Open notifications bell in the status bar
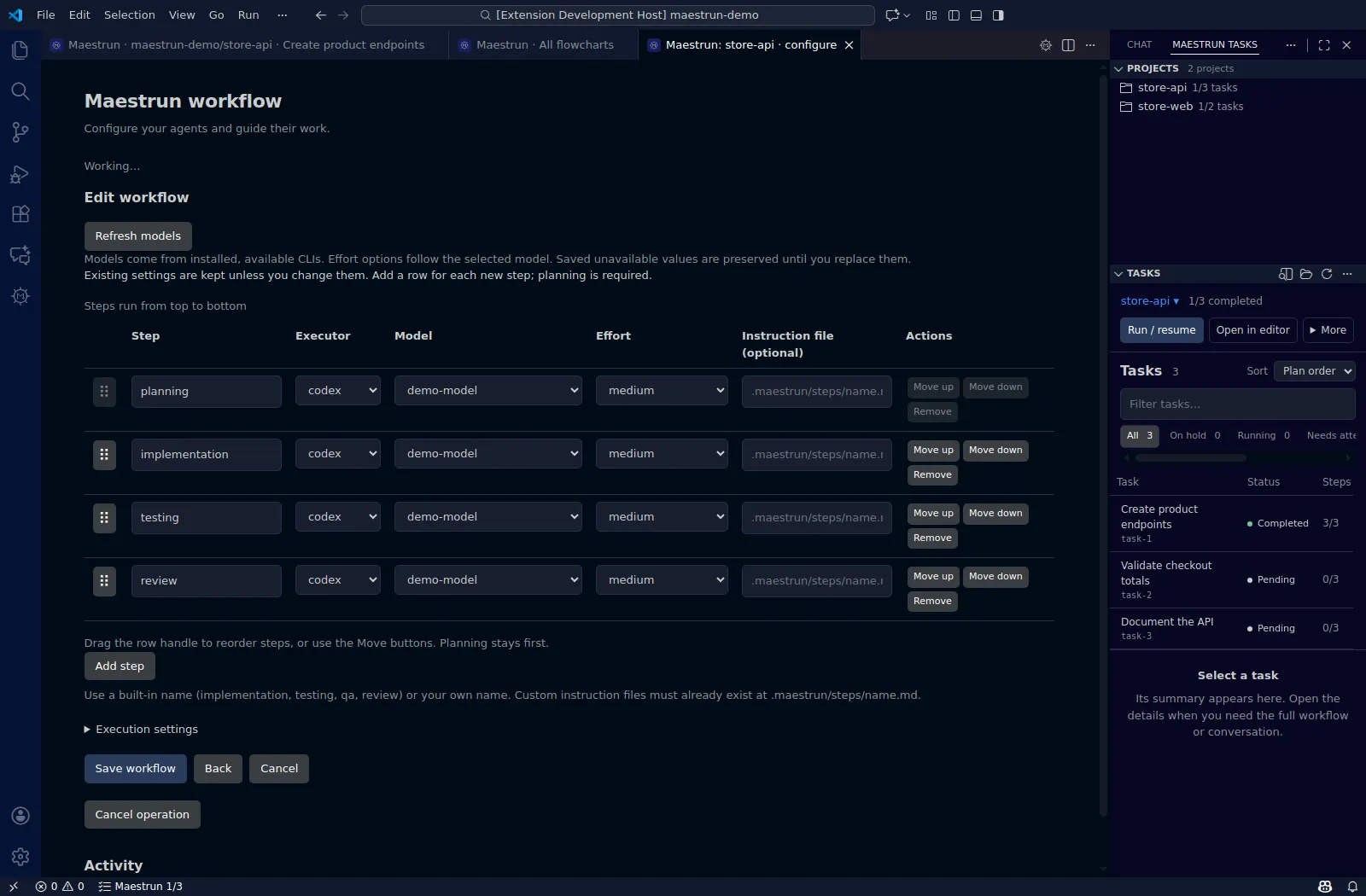Image resolution: width=1366 pixels, height=896 pixels. (x=1352, y=887)
